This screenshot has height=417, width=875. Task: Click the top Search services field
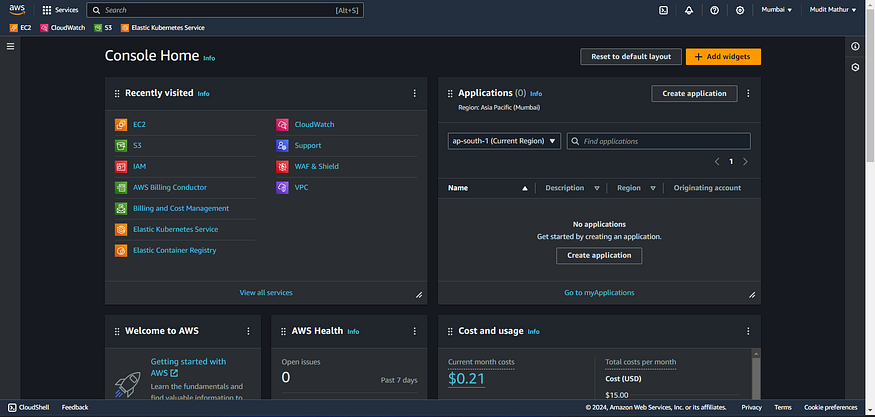point(225,10)
